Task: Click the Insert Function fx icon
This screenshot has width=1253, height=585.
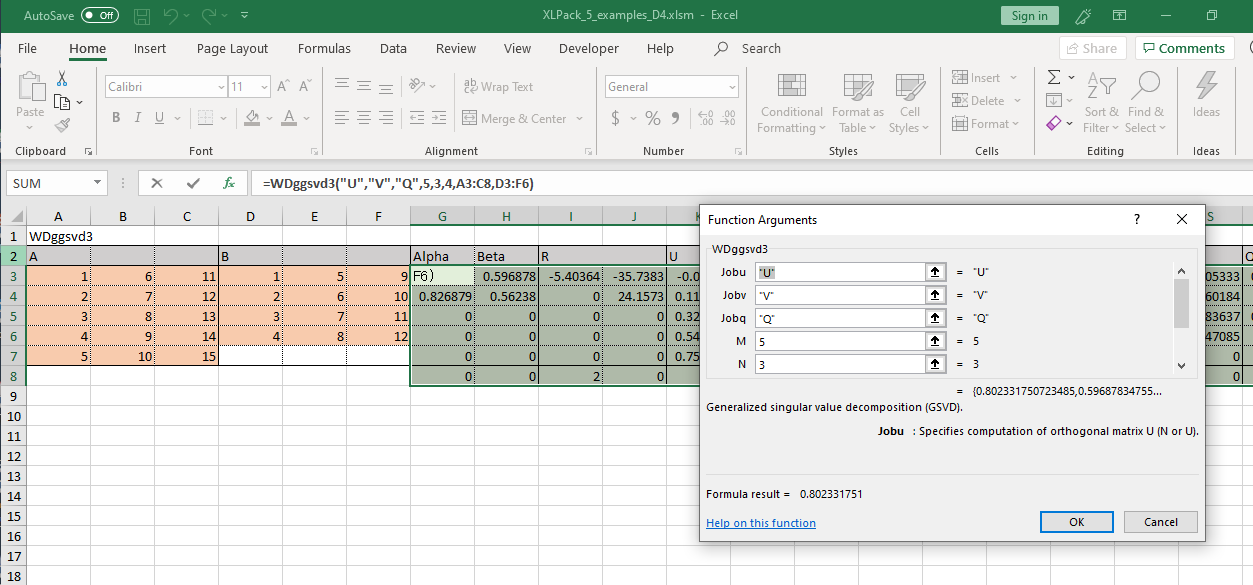Action: click(229, 183)
